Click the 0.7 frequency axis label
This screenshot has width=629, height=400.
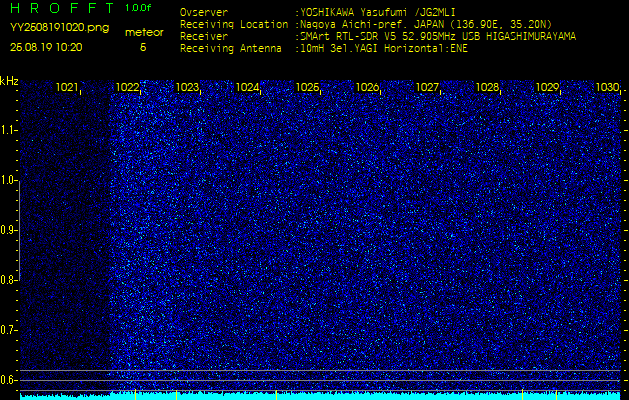pos(7,330)
